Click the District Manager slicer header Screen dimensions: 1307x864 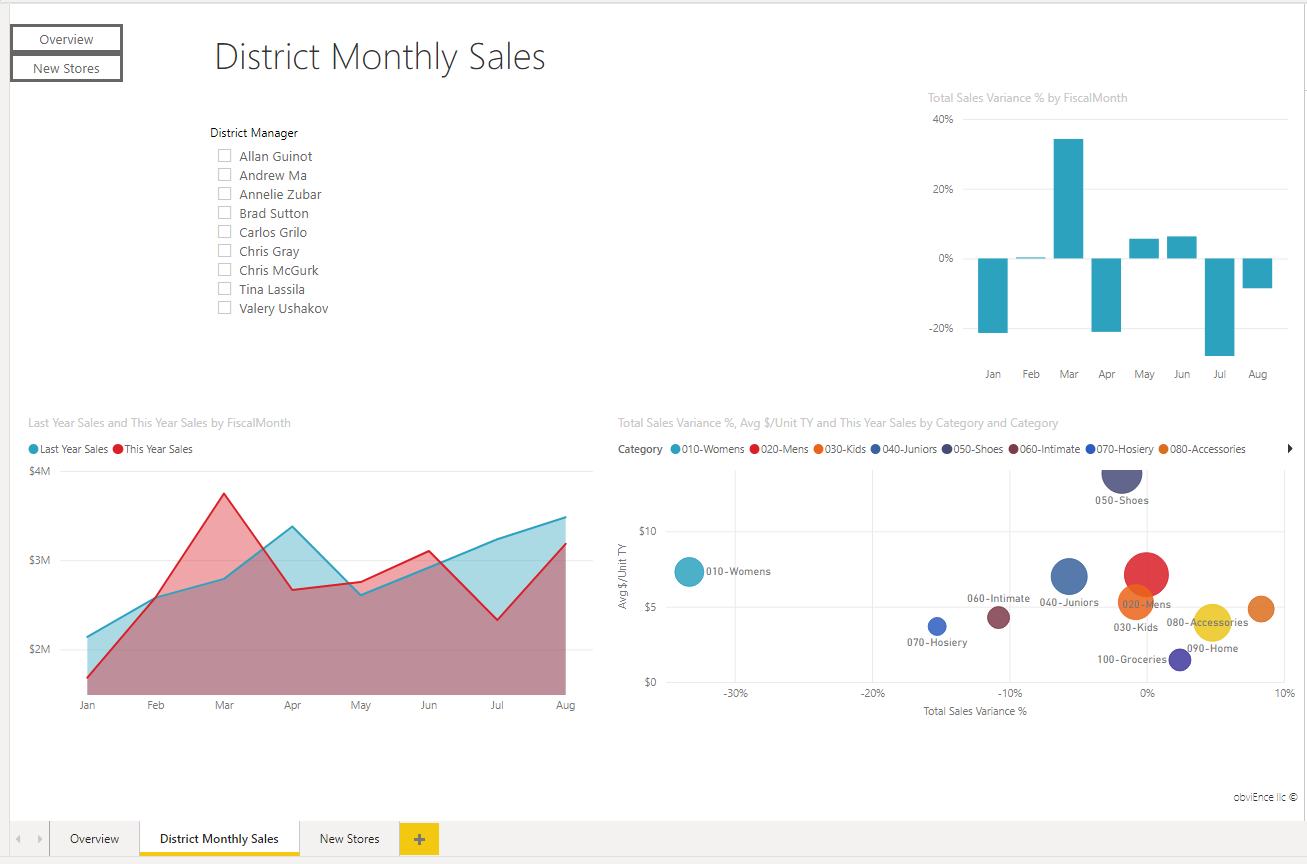click(x=254, y=133)
